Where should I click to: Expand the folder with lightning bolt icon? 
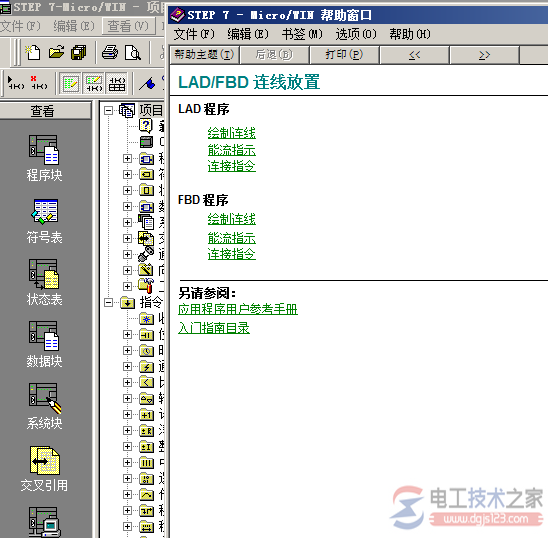coord(127,367)
